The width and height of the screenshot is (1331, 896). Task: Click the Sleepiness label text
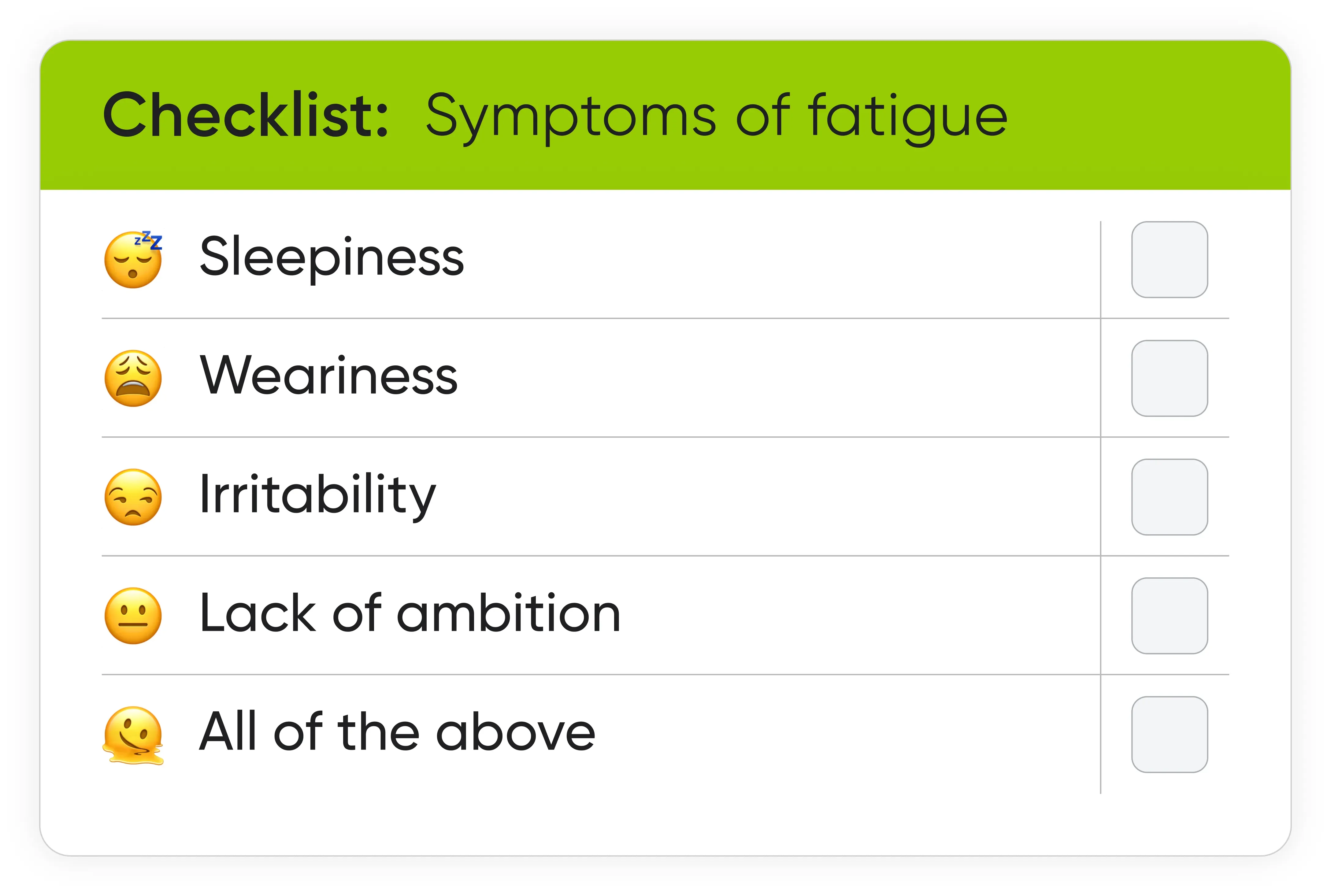[332, 257]
